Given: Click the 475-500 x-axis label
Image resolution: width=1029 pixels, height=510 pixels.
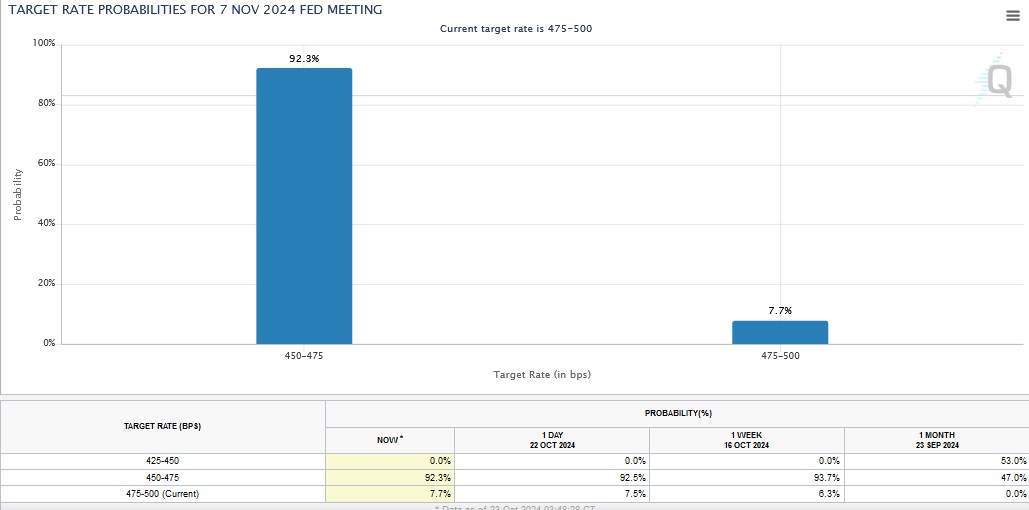Looking at the screenshot, I should point(780,356).
